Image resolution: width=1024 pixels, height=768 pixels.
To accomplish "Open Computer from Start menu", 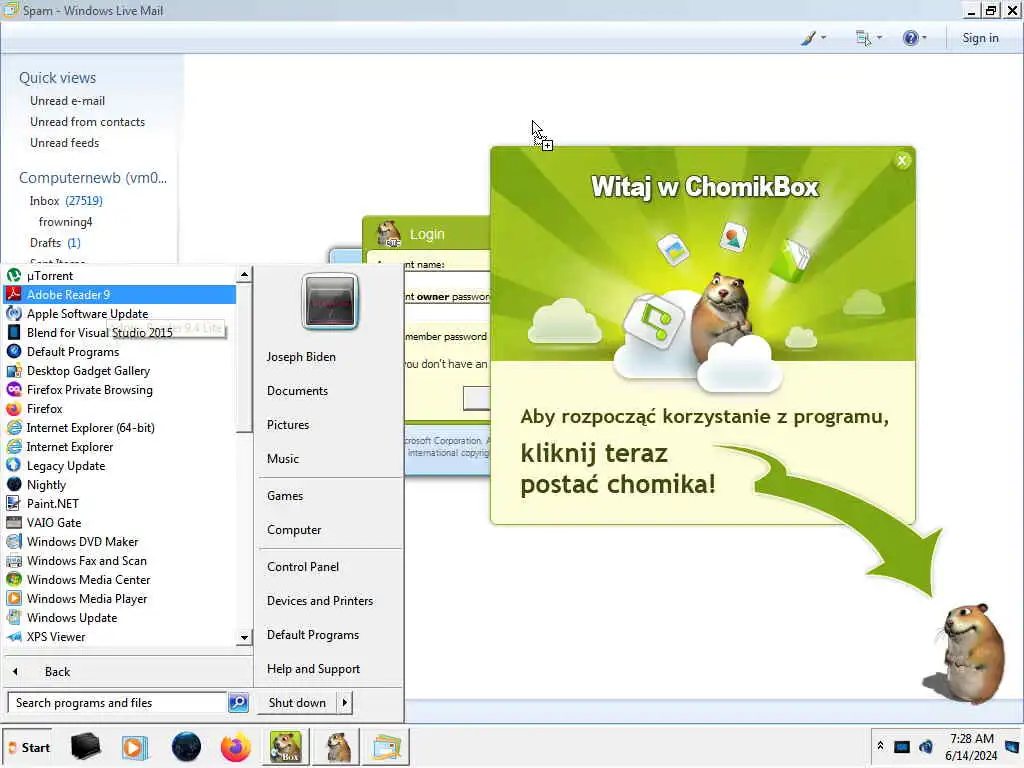I will (294, 530).
